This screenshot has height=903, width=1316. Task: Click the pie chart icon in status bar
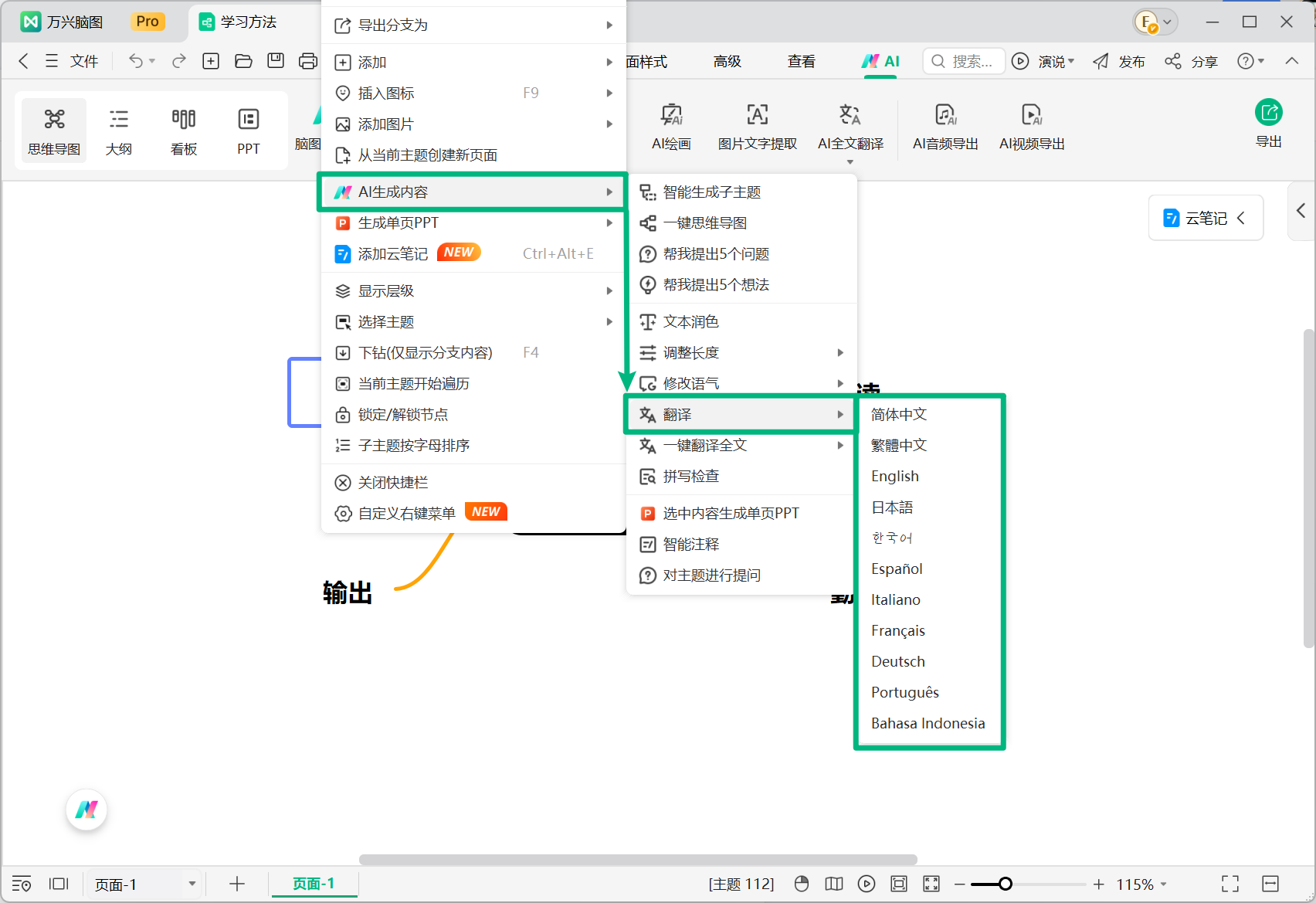coord(802,884)
